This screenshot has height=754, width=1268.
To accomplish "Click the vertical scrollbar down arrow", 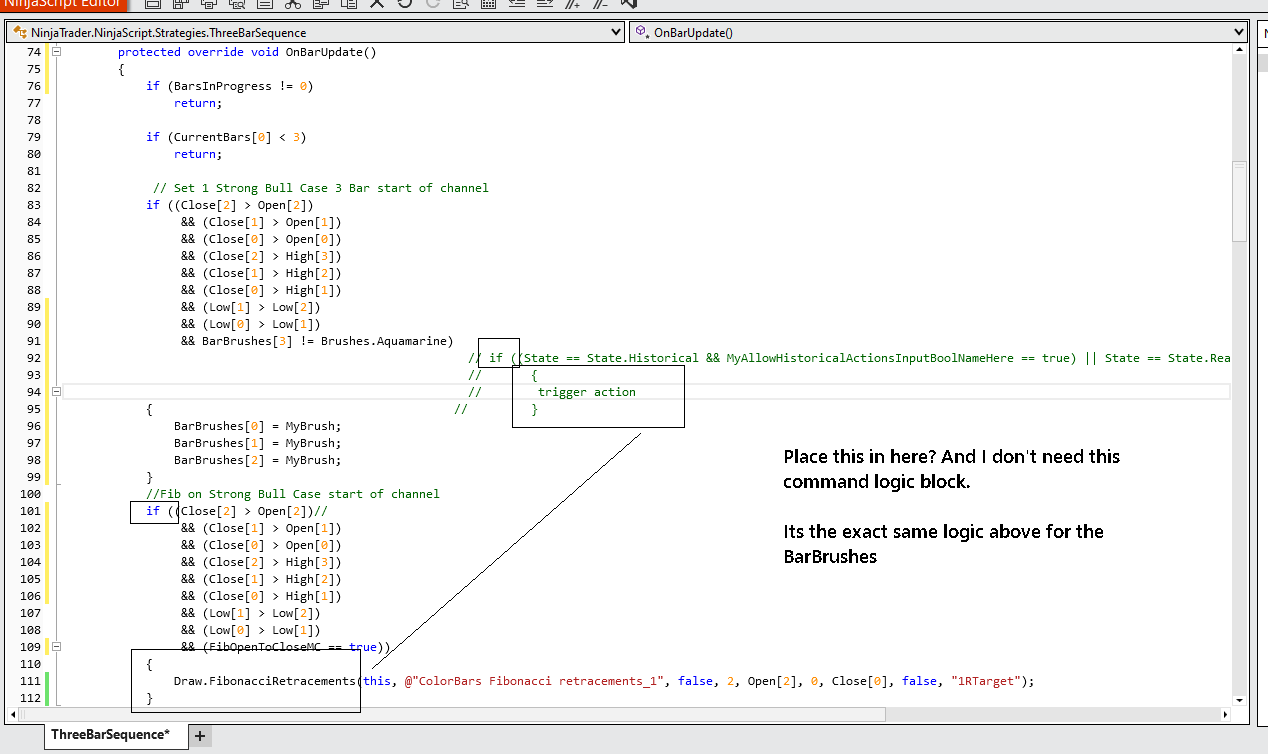I will pyautogui.click(x=1239, y=700).
